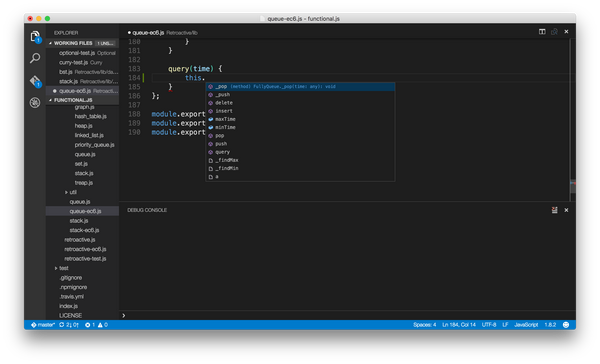Viewport: 600px width, 364px height.
Task: Pick pop from the suggestion list
Action: [300, 136]
